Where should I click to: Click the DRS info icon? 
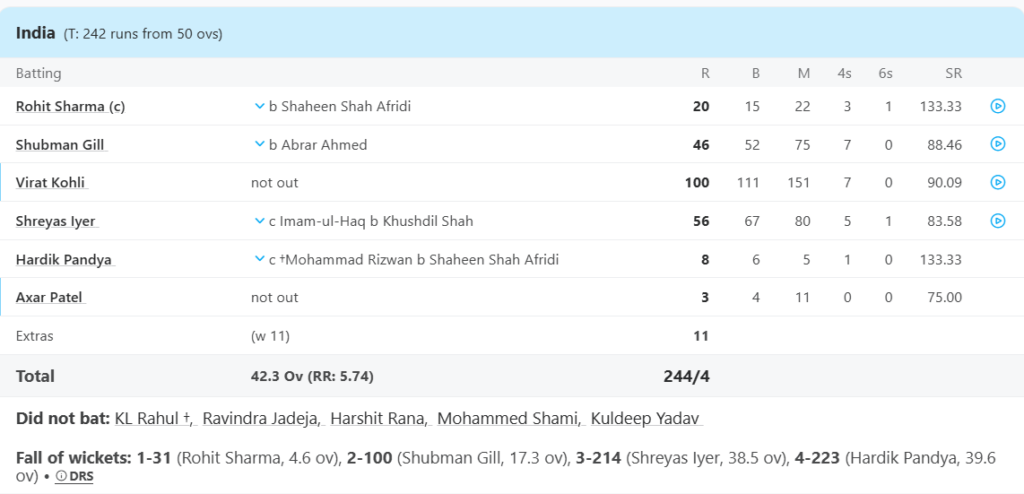(x=61, y=477)
